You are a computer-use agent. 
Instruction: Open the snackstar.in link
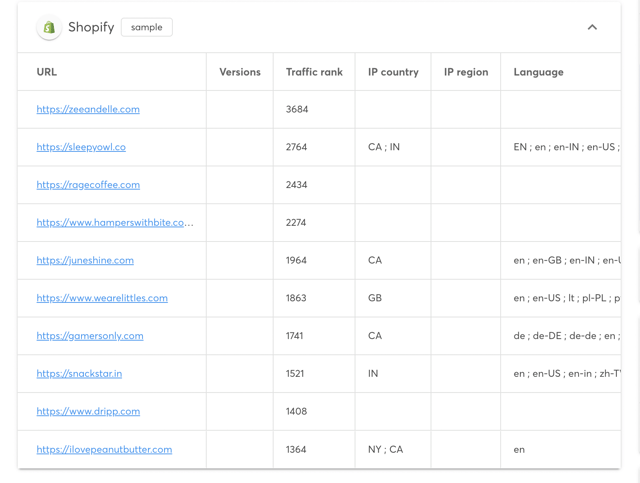point(79,374)
